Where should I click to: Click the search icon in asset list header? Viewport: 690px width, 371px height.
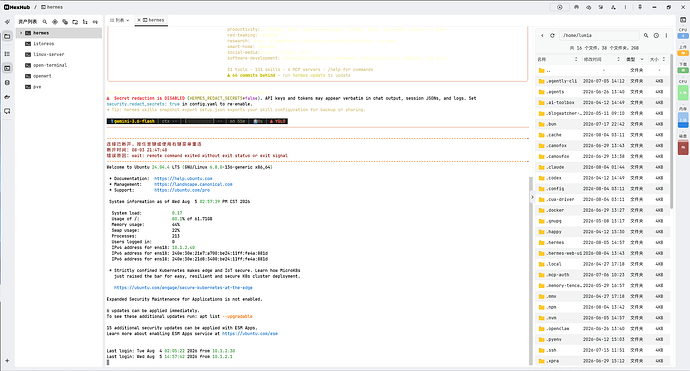(x=44, y=22)
